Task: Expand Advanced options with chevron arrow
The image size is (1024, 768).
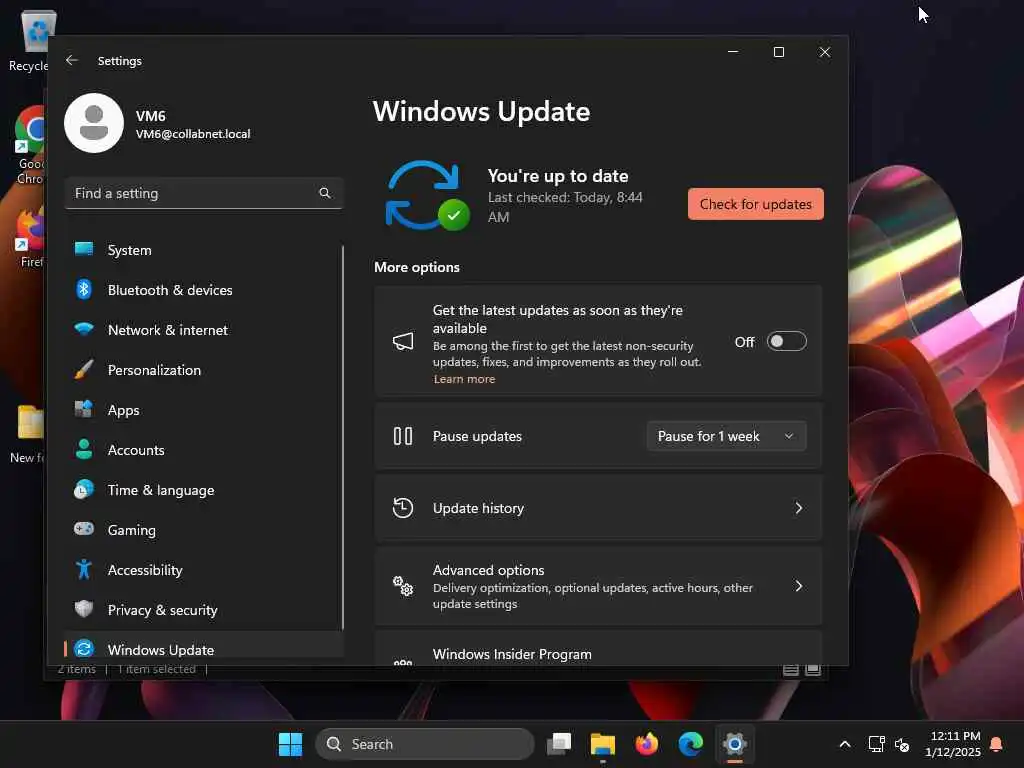Action: coord(799,586)
